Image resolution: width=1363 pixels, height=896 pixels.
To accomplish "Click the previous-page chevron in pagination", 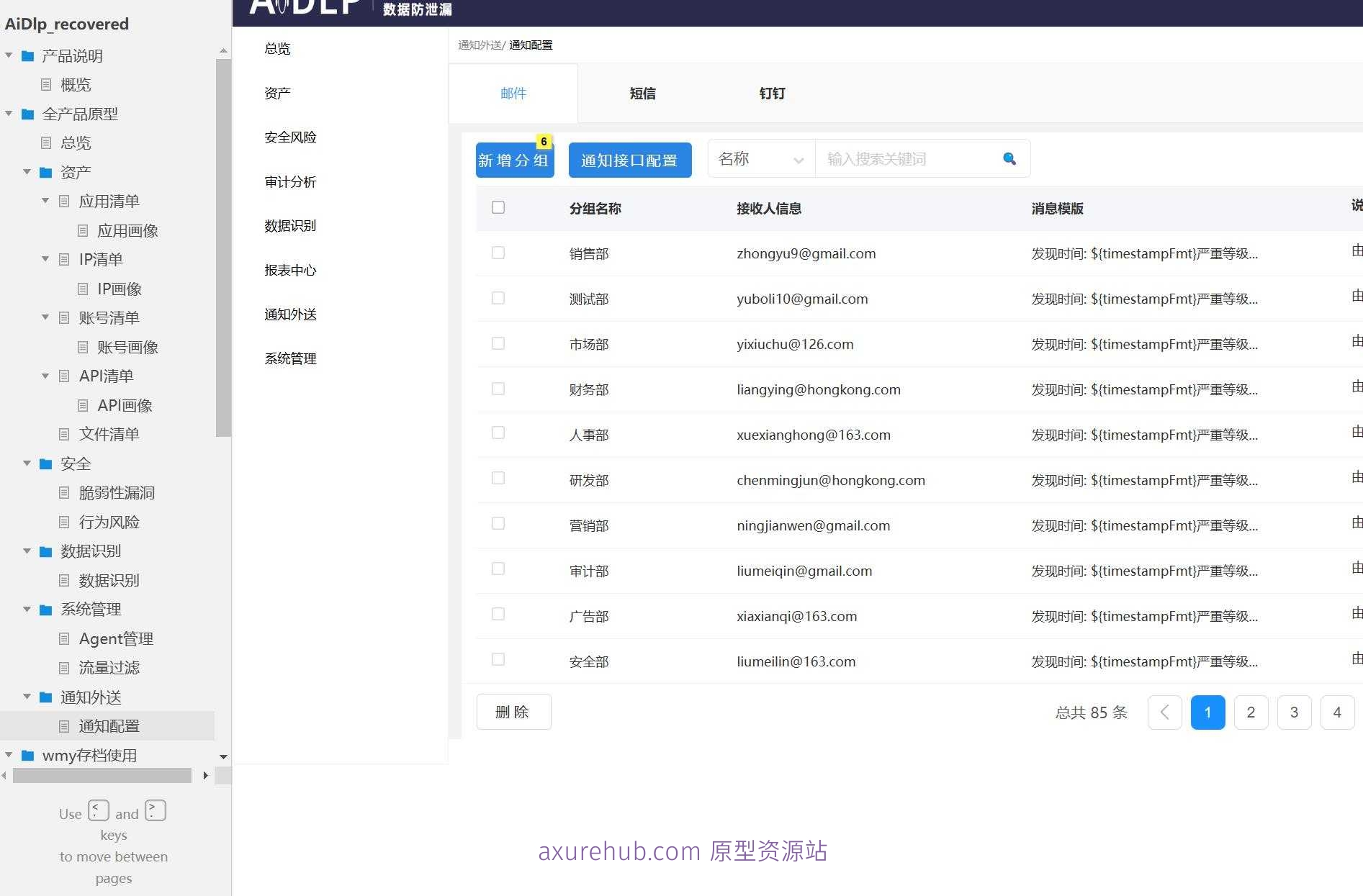I will point(1164,712).
